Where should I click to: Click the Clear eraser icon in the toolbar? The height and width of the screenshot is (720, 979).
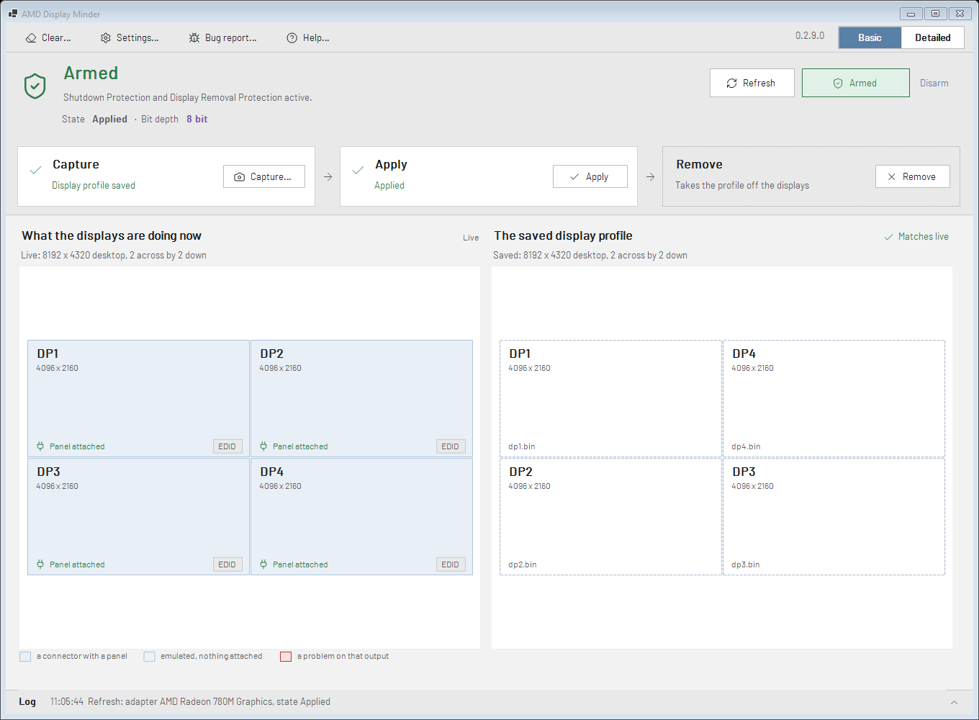(x=31, y=38)
